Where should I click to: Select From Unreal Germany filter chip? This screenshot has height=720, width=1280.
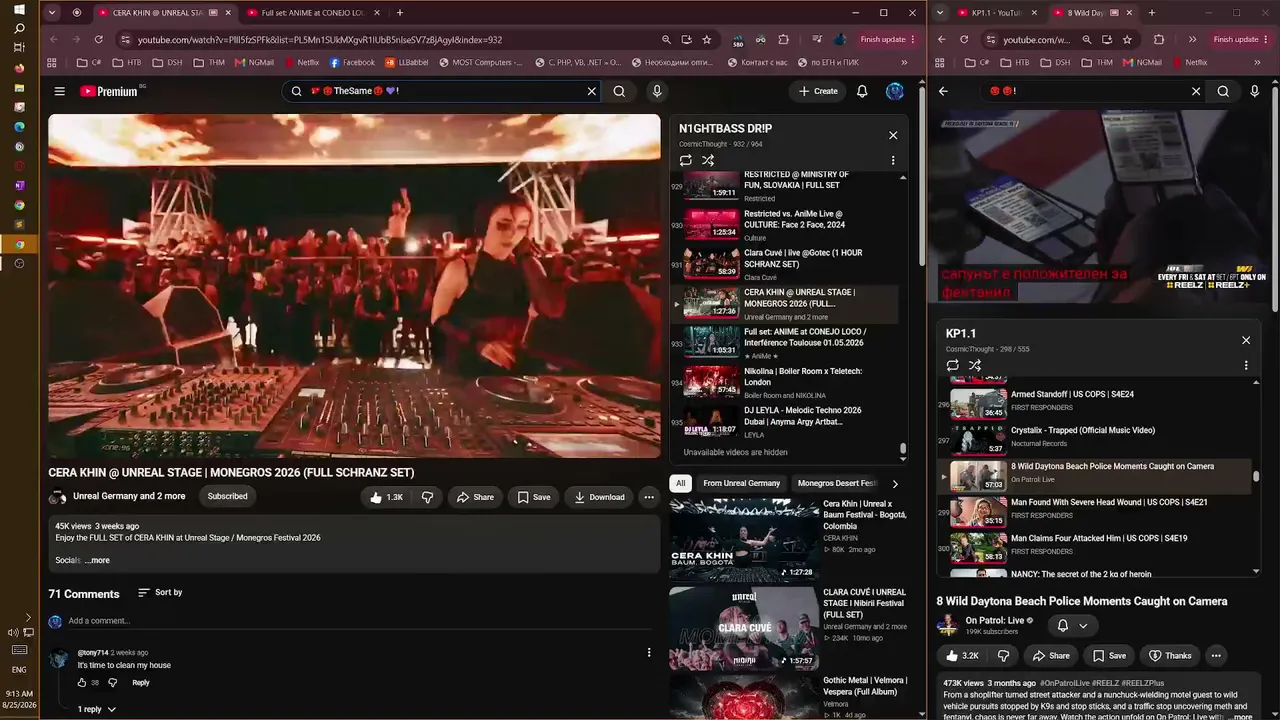click(741, 484)
